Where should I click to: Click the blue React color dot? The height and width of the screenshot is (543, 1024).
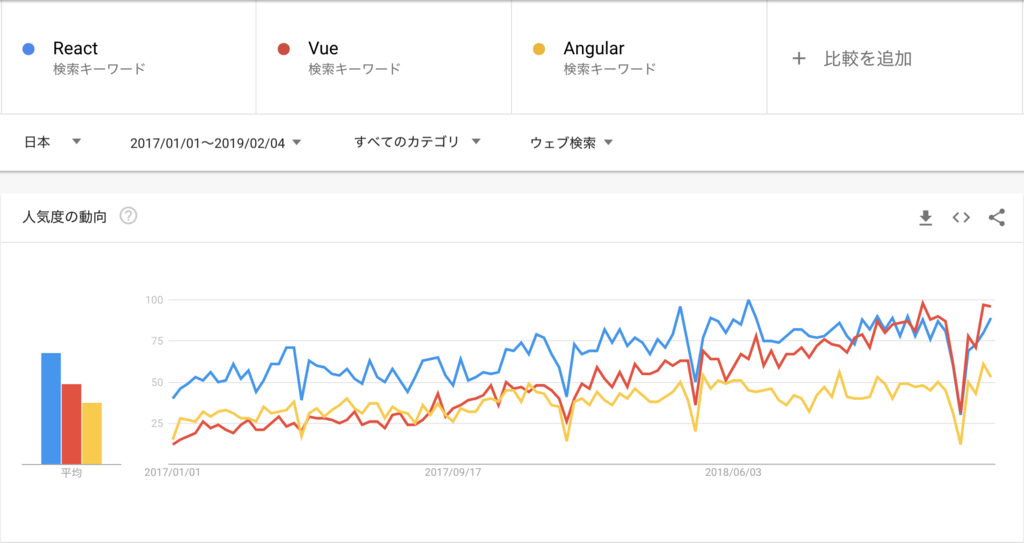click(28, 49)
